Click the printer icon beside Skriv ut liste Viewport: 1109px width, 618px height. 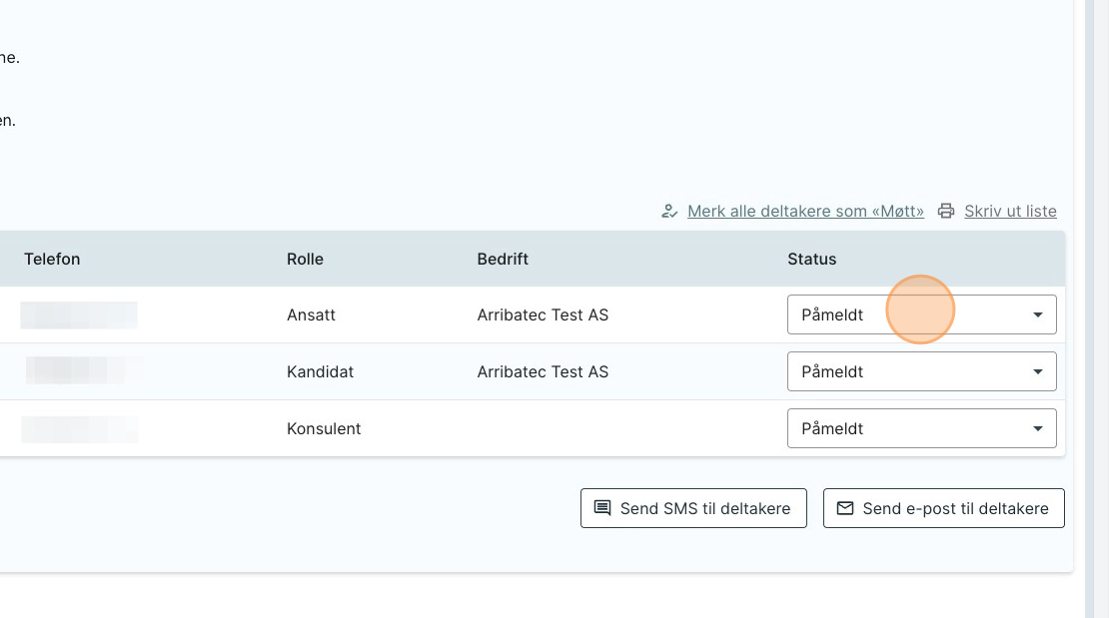coord(946,211)
